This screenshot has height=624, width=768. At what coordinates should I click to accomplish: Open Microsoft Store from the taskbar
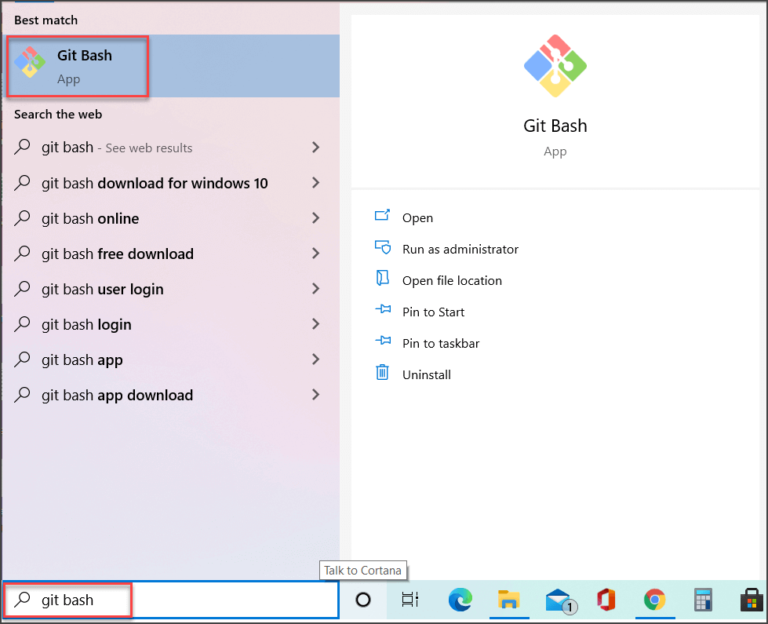(752, 600)
